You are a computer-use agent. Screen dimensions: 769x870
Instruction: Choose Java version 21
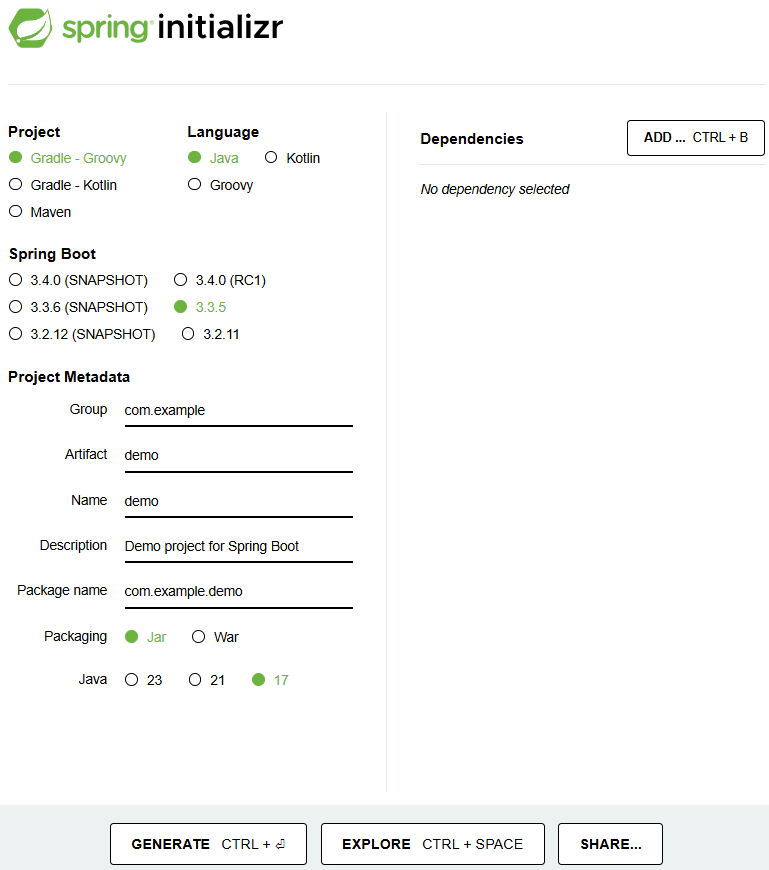(206, 680)
